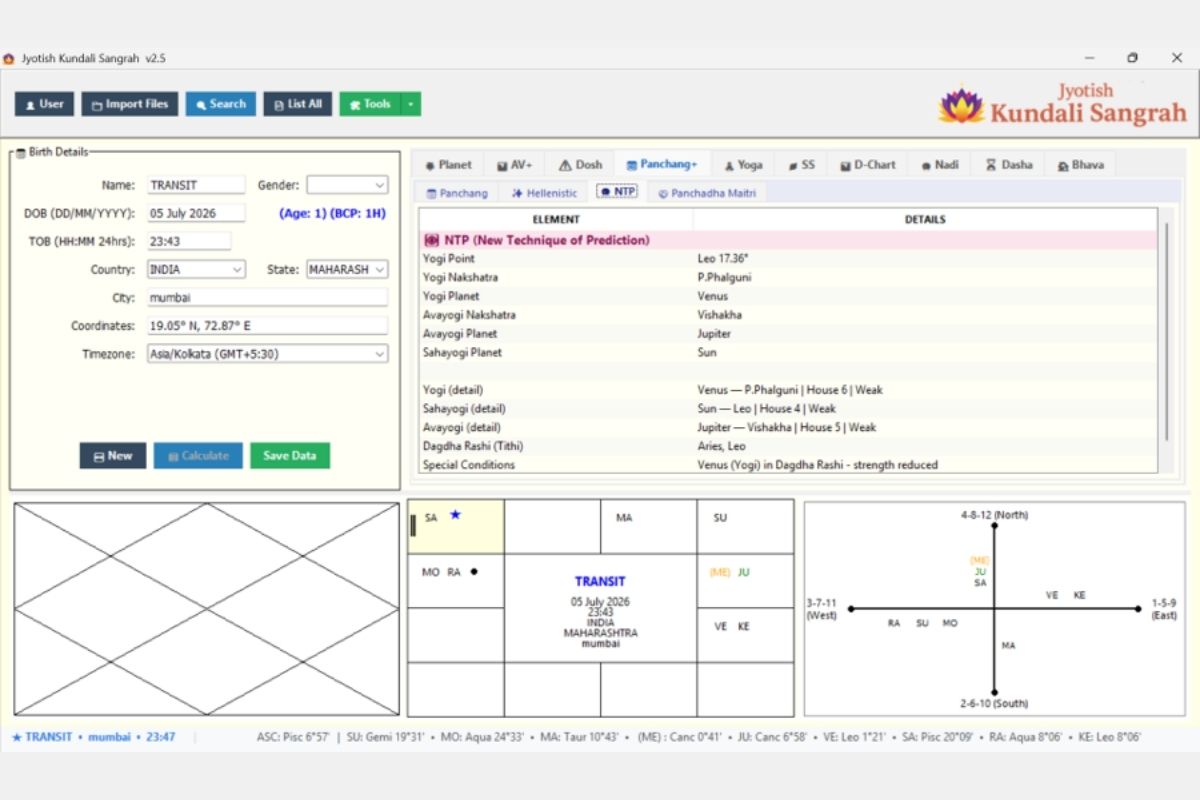Click the Dagdha Rashi (Tithi) row

(788, 446)
